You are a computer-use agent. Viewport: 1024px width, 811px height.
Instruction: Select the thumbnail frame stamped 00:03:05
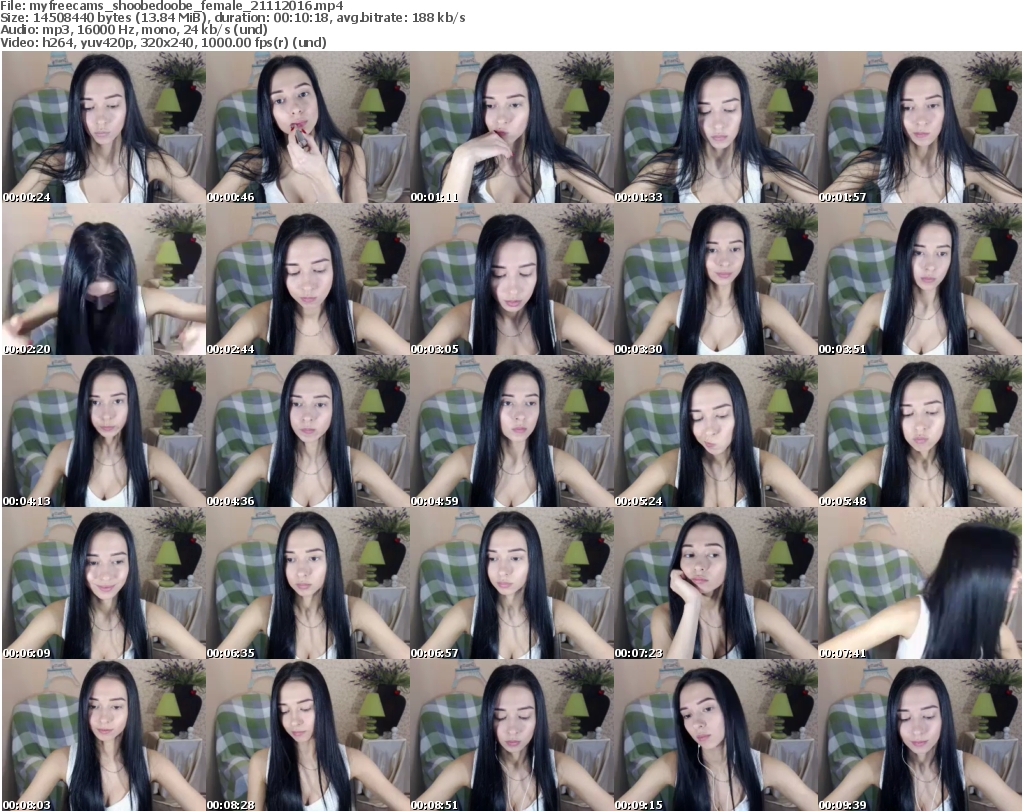(x=512, y=279)
